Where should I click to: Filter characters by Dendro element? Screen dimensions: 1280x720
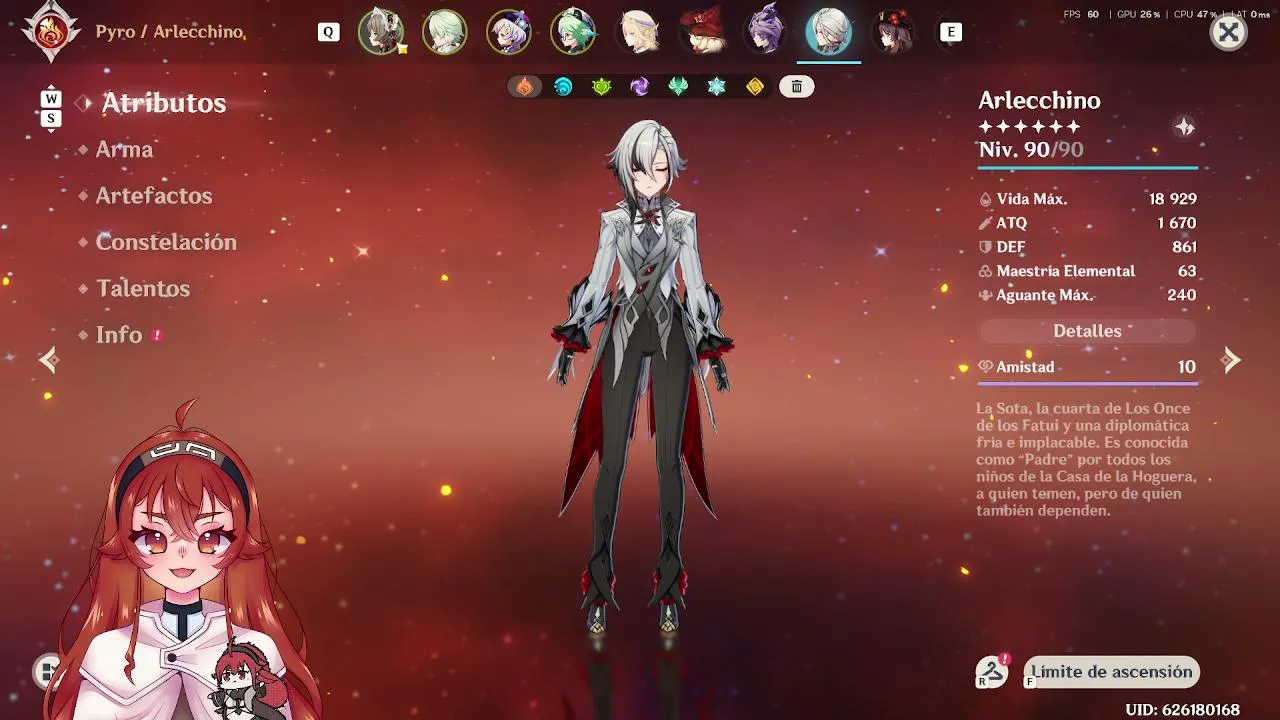pos(601,87)
